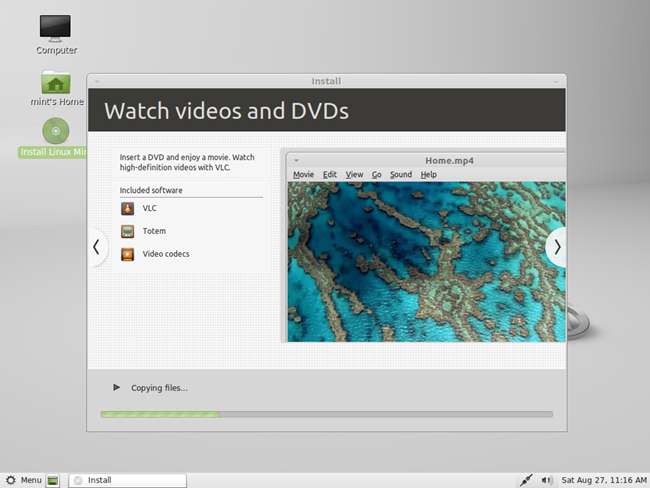Open the Sound menu
The height and width of the screenshot is (488, 650).
[401, 175]
